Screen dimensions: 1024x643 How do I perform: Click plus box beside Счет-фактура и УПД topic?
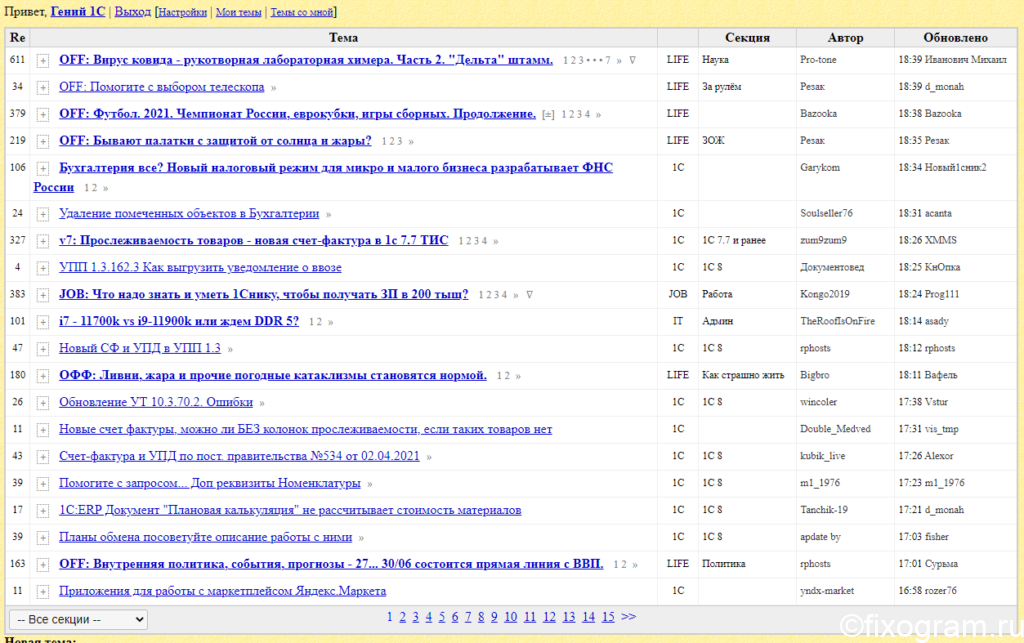click(42, 457)
